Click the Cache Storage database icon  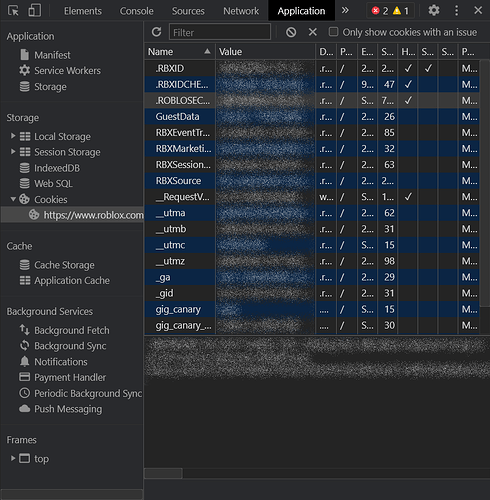click(x=24, y=265)
